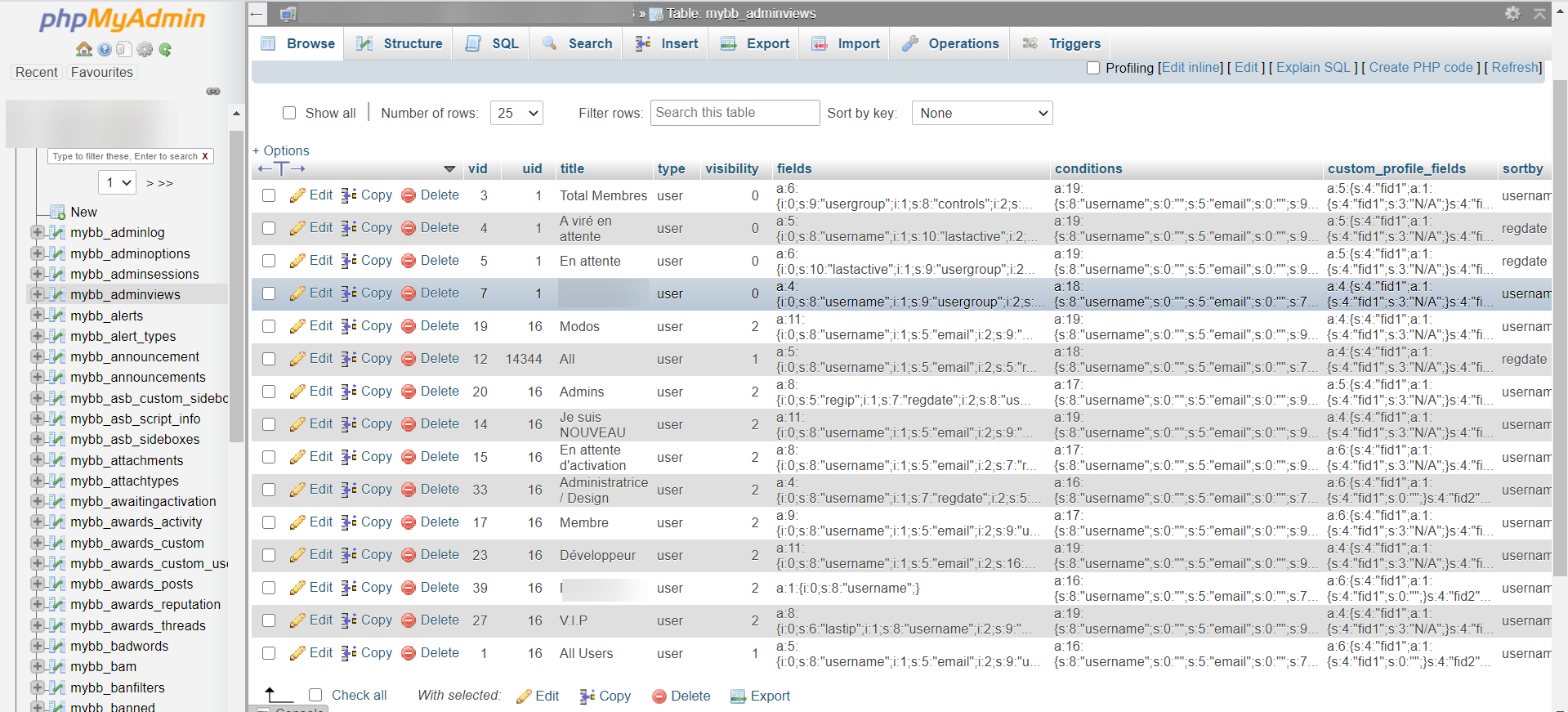Viewport: 1568px width, 712px height.
Task: Expand the mybb_badwords tree node
Action: (x=37, y=646)
